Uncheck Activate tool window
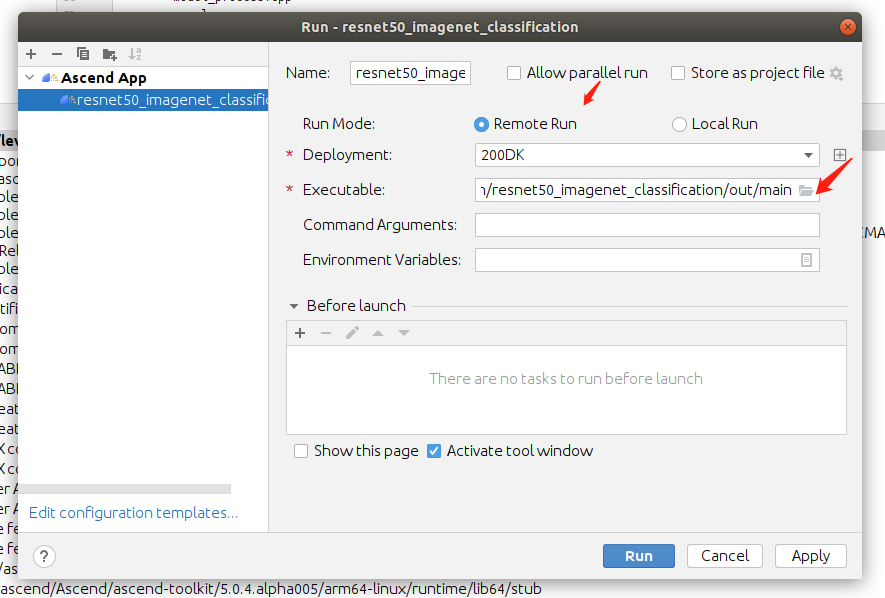The height and width of the screenshot is (598, 885). (x=434, y=451)
